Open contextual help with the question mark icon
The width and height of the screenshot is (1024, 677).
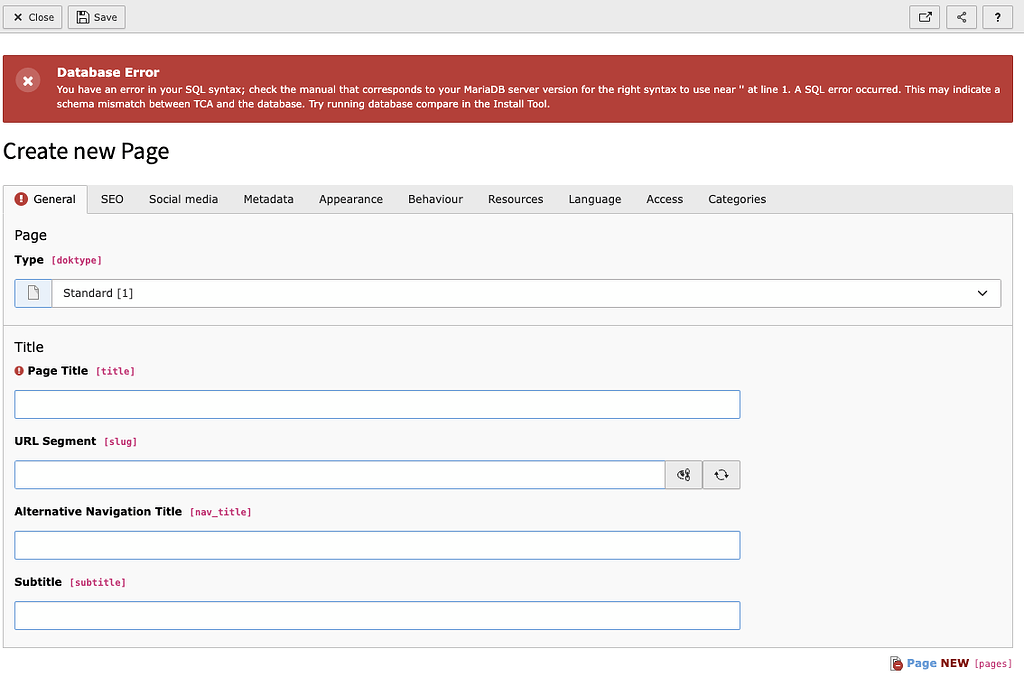(997, 17)
